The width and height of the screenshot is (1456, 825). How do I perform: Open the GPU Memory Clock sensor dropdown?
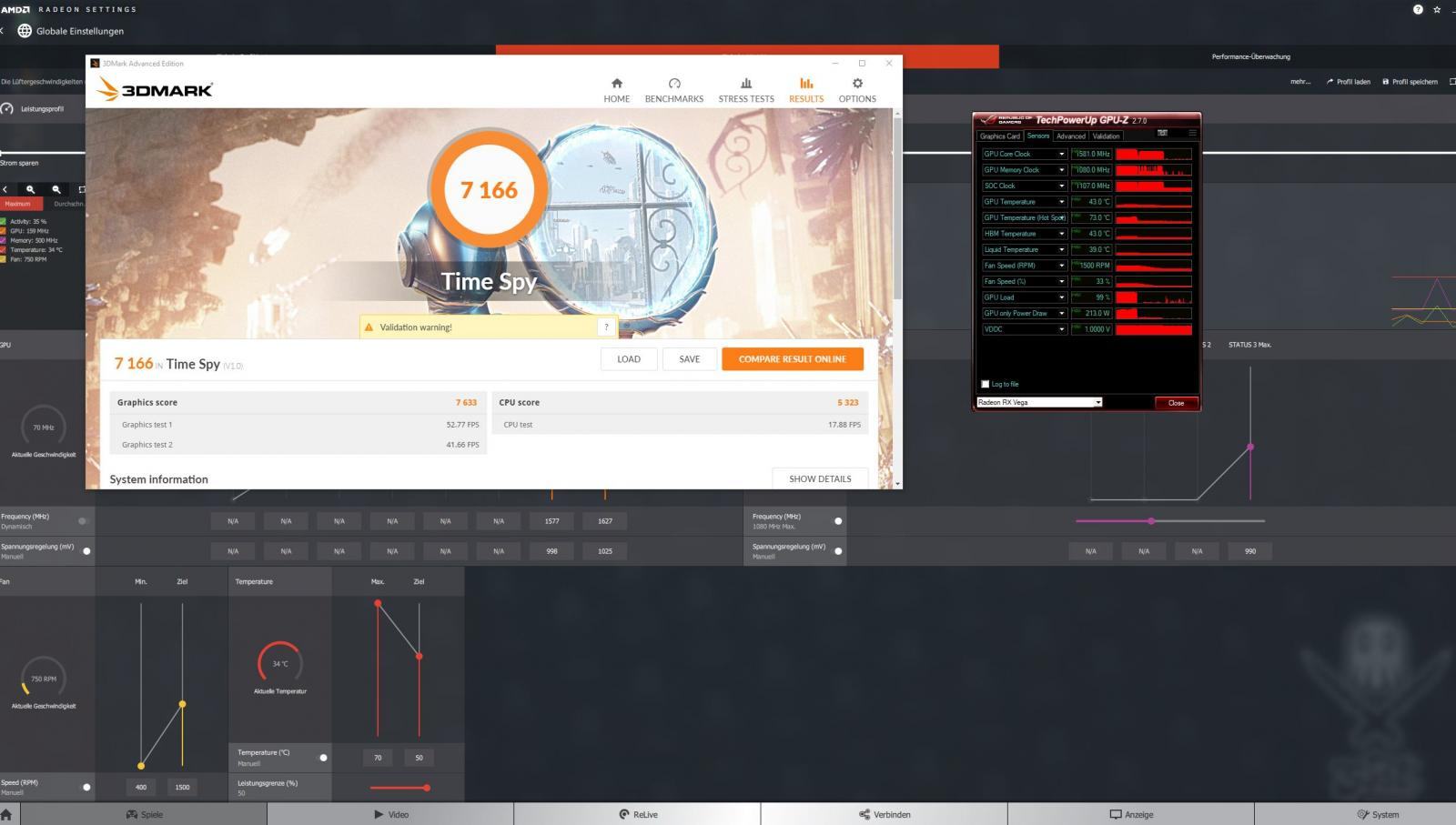click(x=1061, y=170)
